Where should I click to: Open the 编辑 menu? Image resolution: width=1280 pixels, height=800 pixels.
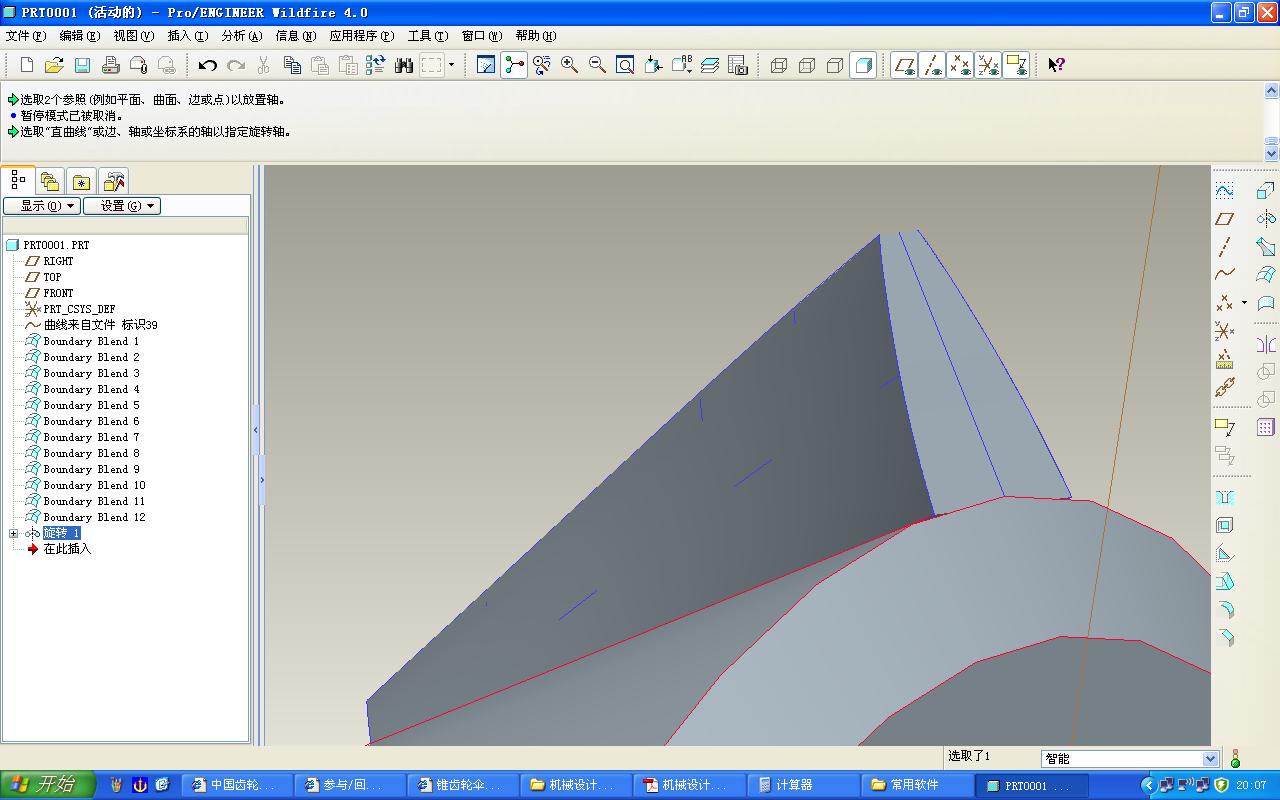[x=80, y=36]
